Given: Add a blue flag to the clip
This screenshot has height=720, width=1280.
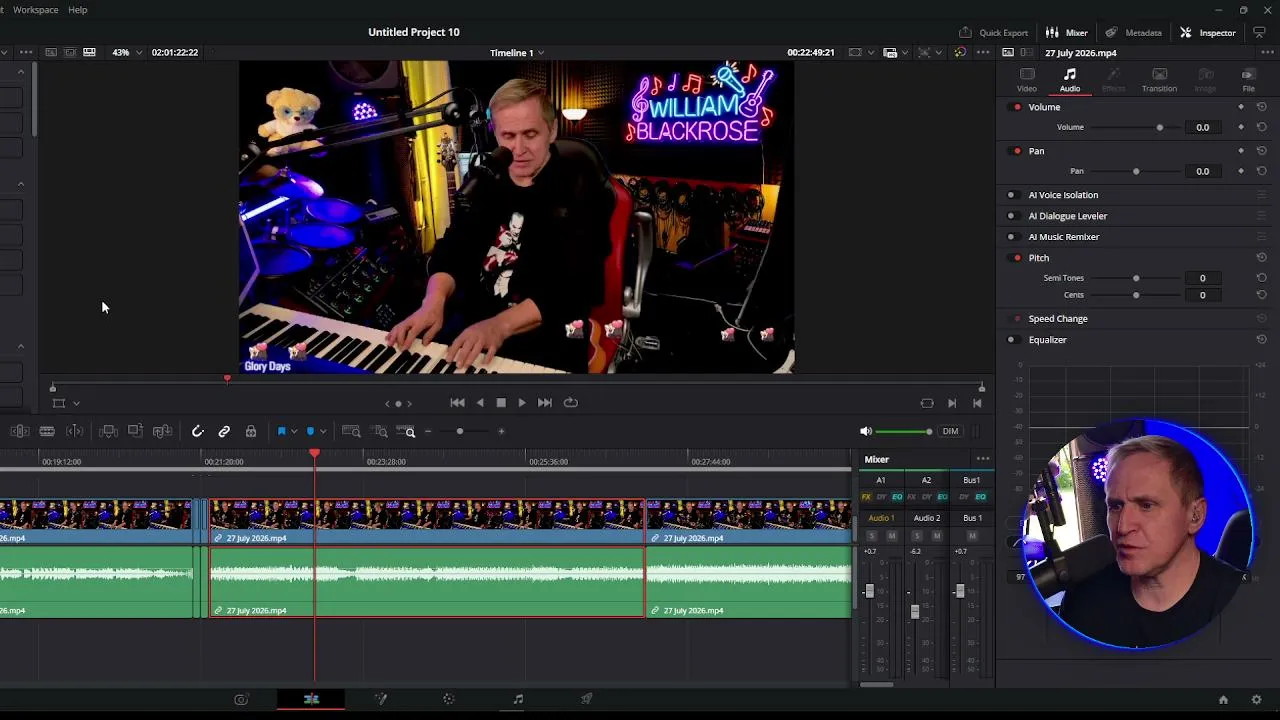Looking at the screenshot, I should pyautogui.click(x=281, y=431).
